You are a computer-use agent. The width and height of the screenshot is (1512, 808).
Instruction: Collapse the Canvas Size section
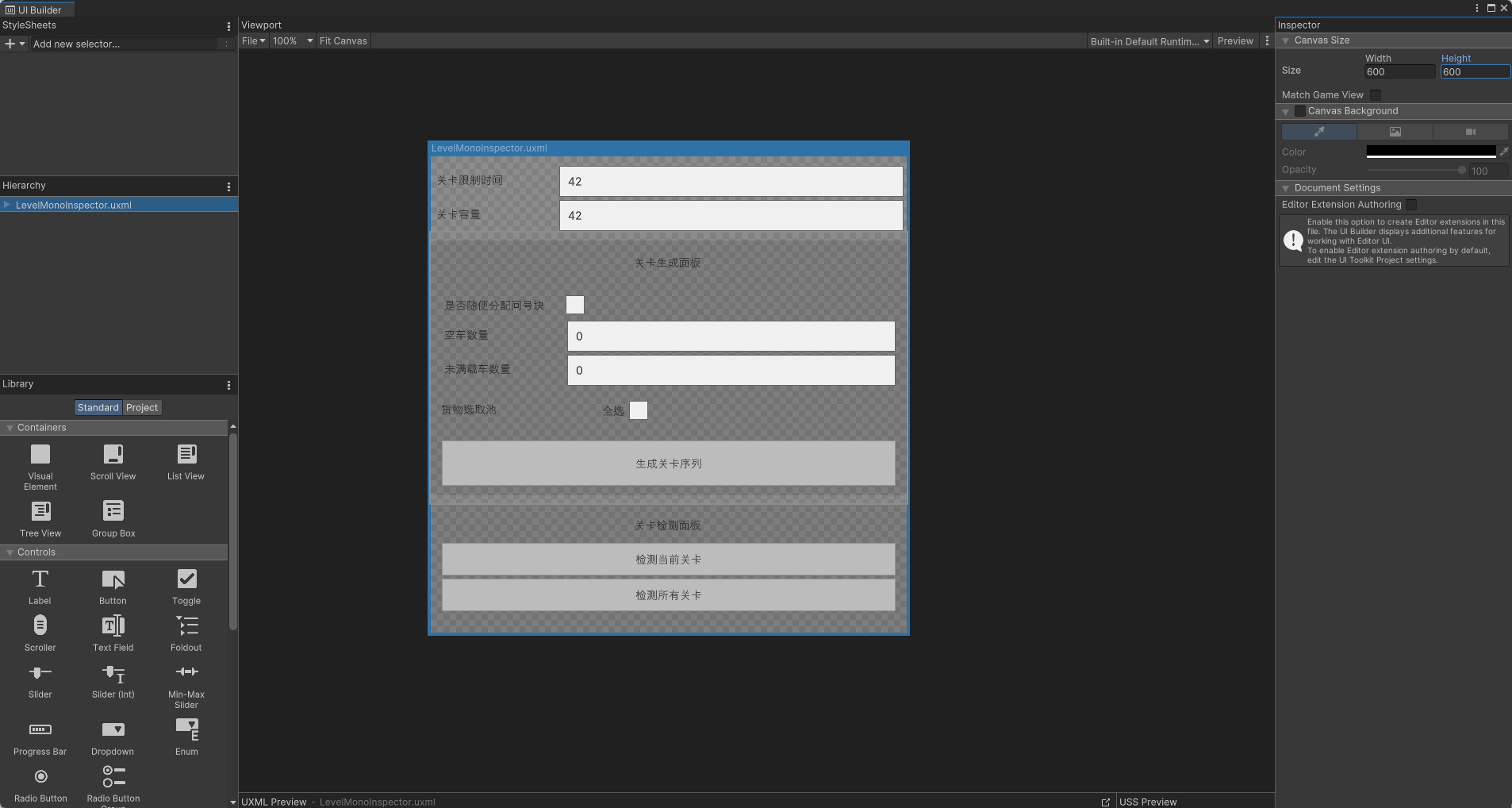1285,40
